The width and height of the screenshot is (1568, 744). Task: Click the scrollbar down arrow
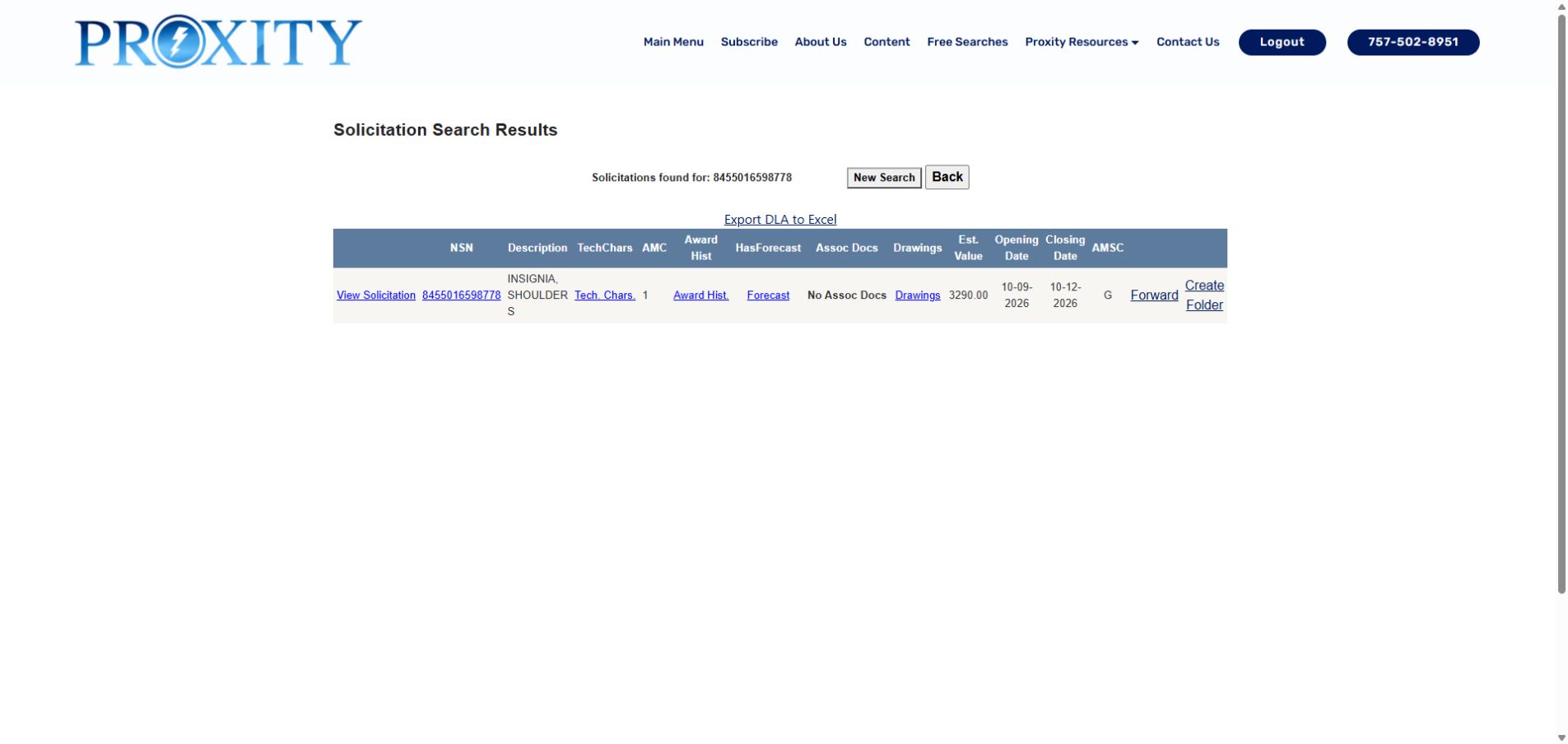(1561, 738)
